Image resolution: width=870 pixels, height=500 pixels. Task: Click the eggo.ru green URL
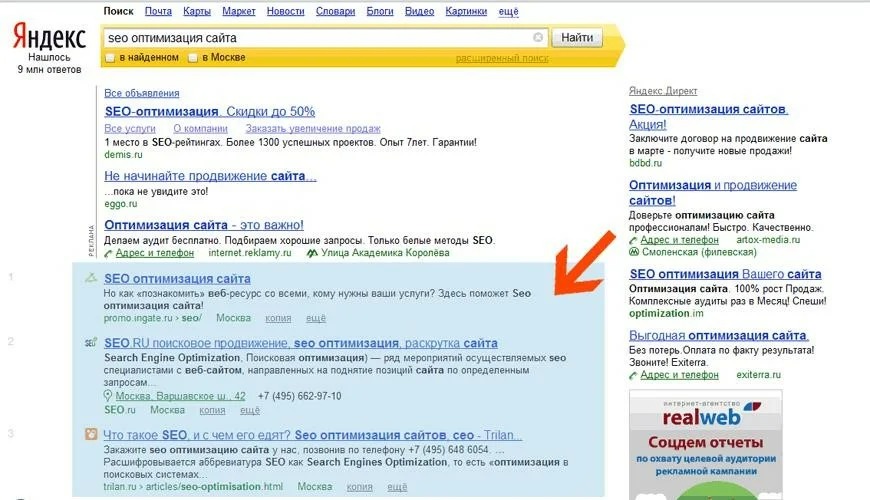(x=120, y=204)
